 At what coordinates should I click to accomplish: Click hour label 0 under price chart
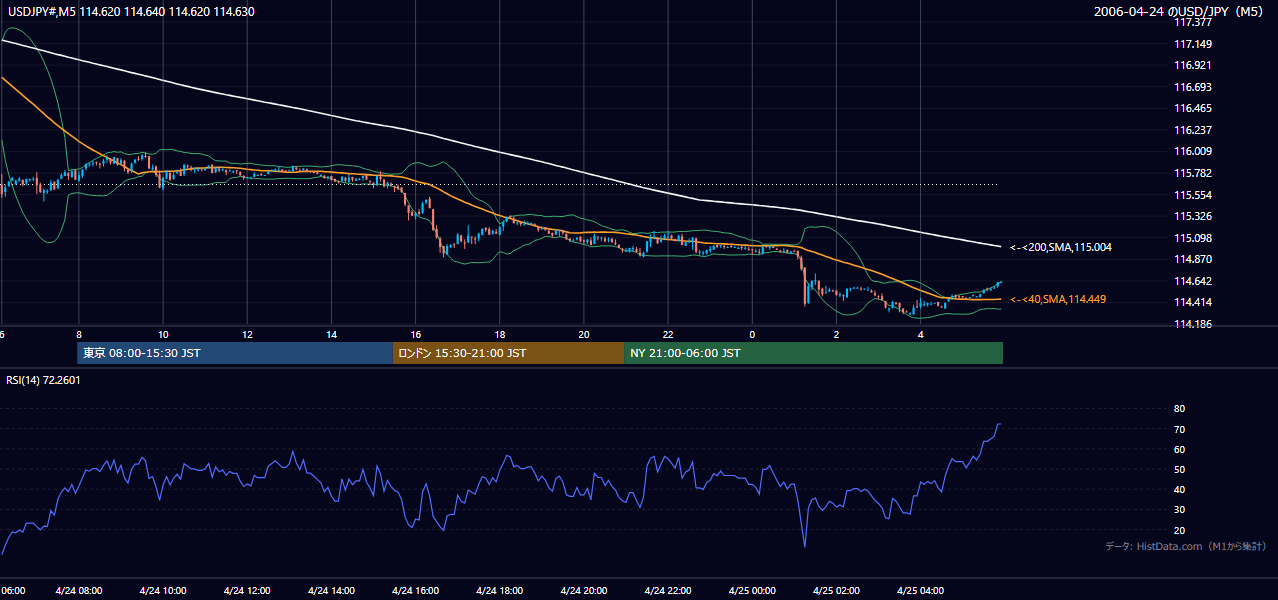753,334
